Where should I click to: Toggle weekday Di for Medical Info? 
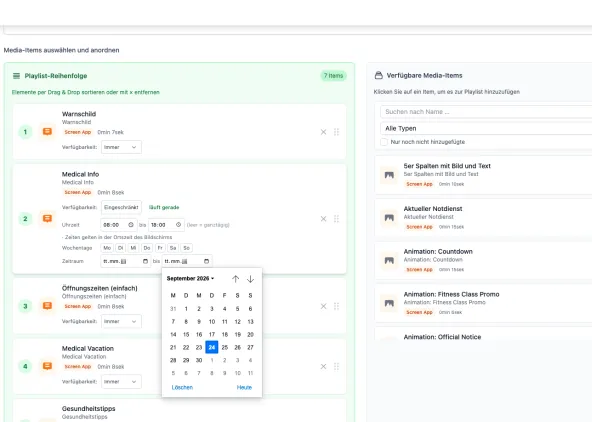(x=120, y=248)
